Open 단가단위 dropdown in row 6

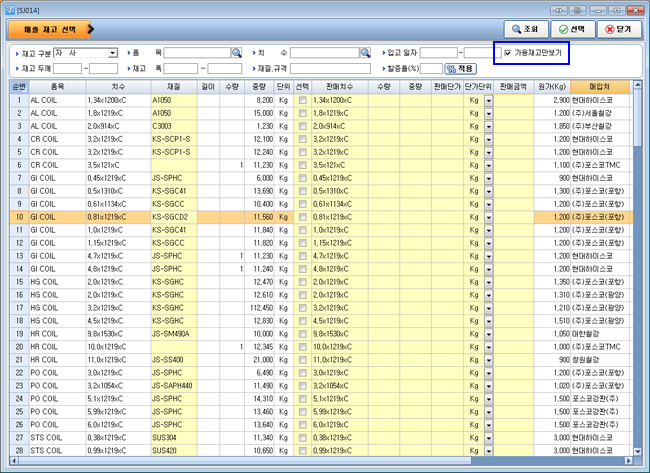tap(488, 165)
